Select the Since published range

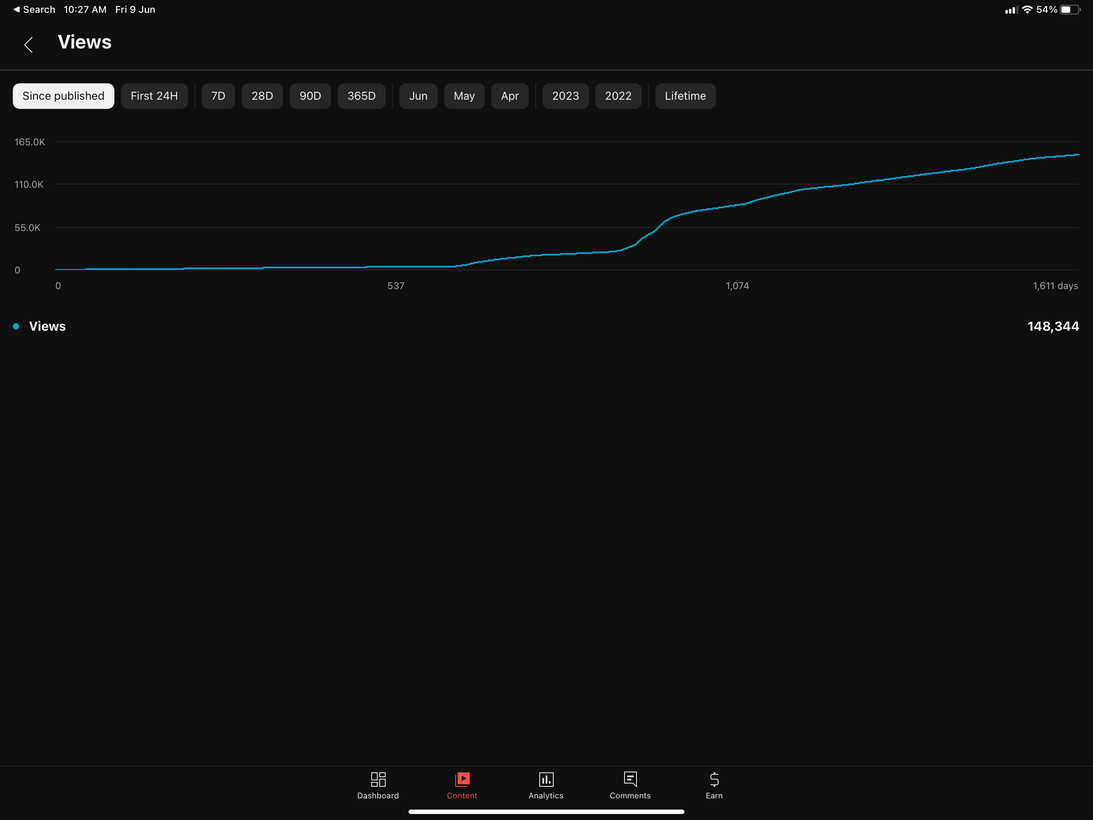(63, 96)
